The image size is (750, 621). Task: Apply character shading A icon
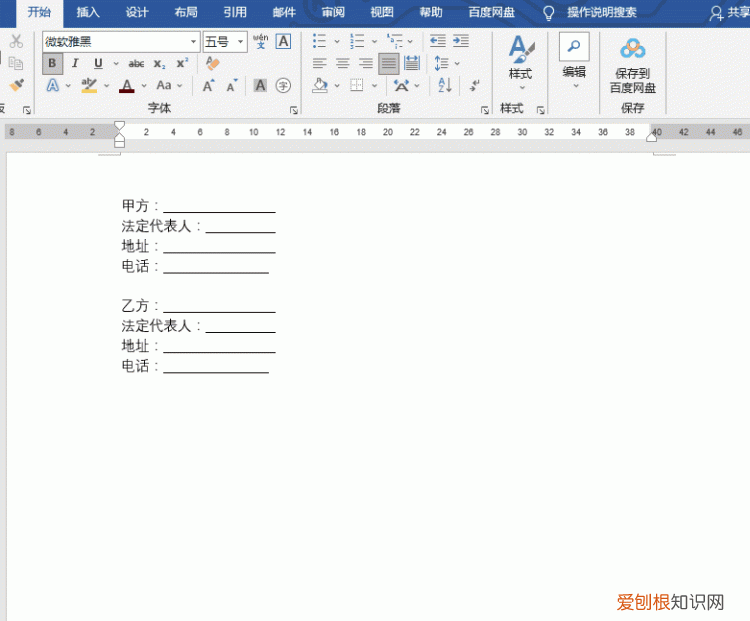260,86
